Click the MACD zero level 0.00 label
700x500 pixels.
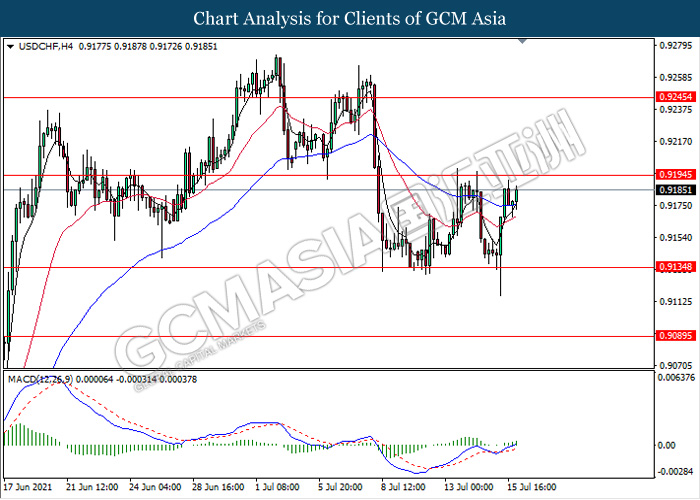[667, 446]
